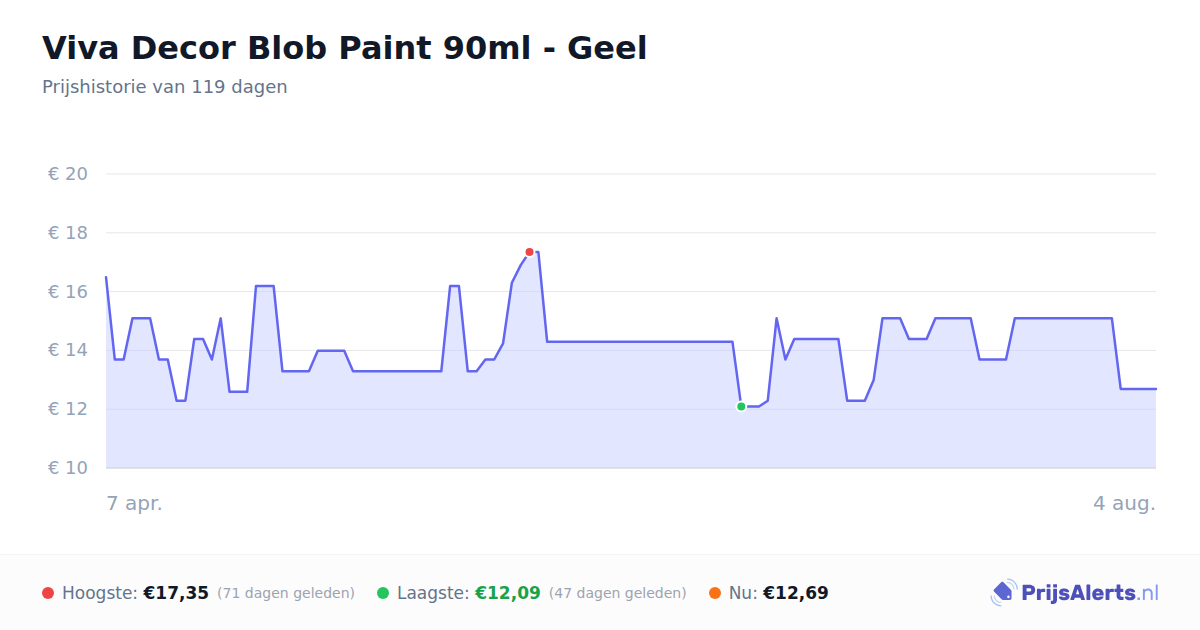This screenshot has width=1200, height=630.
Task: Click the red highest price marker on chart
Action: pyautogui.click(x=529, y=252)
